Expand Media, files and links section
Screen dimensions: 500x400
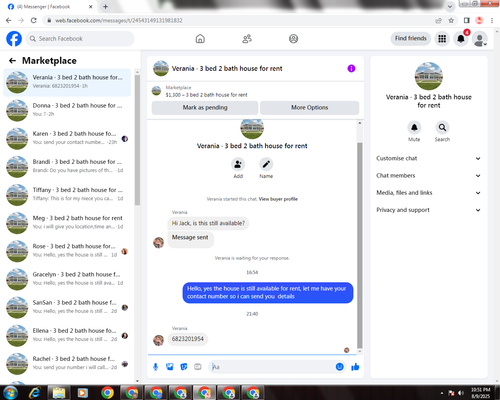429,193
